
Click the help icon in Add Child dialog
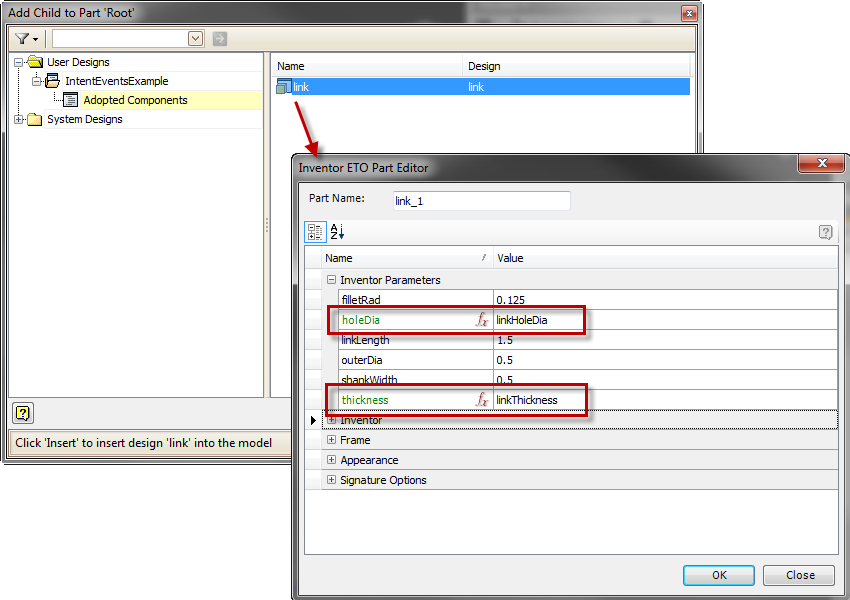click(23, 414)
